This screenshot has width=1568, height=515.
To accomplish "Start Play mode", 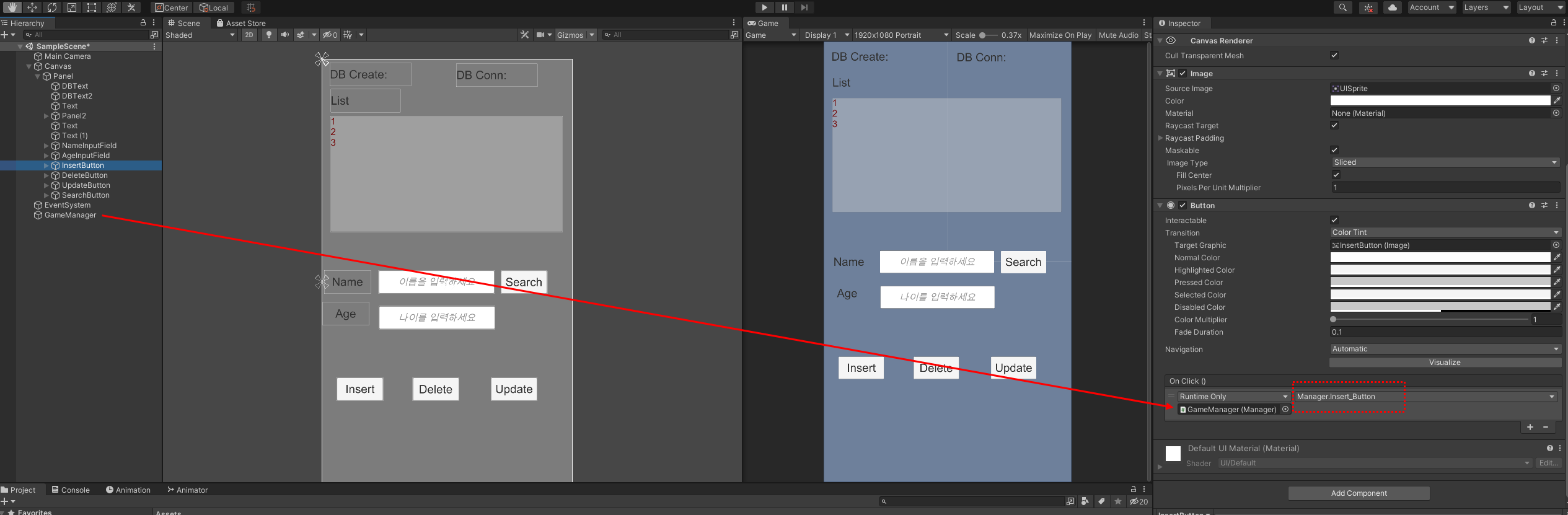I will pyautogui.click(x=765, y=7).
